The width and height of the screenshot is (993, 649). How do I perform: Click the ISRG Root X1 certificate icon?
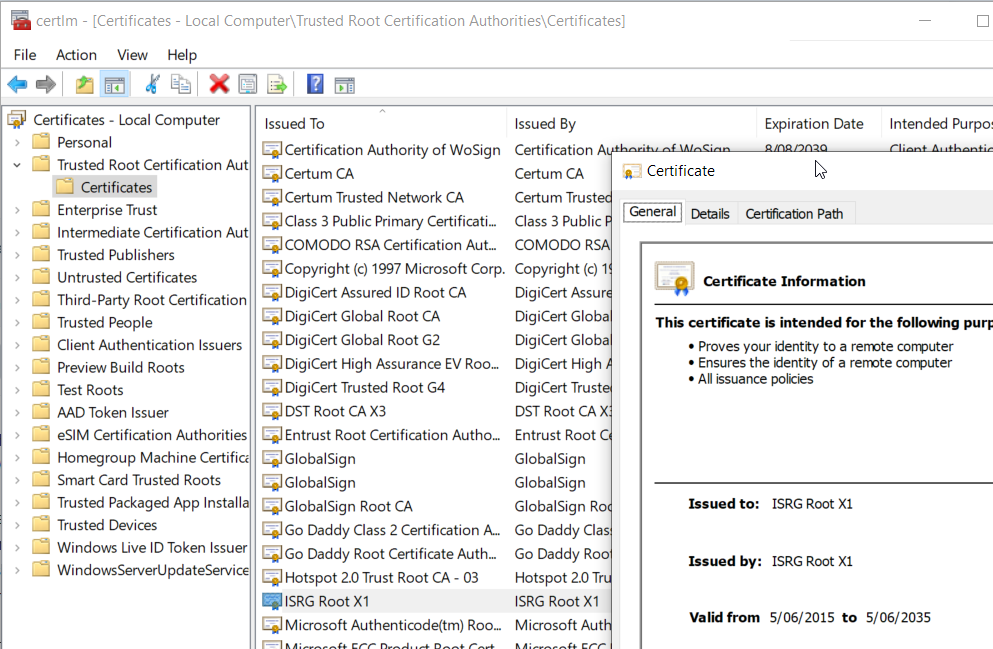point(272,602)
